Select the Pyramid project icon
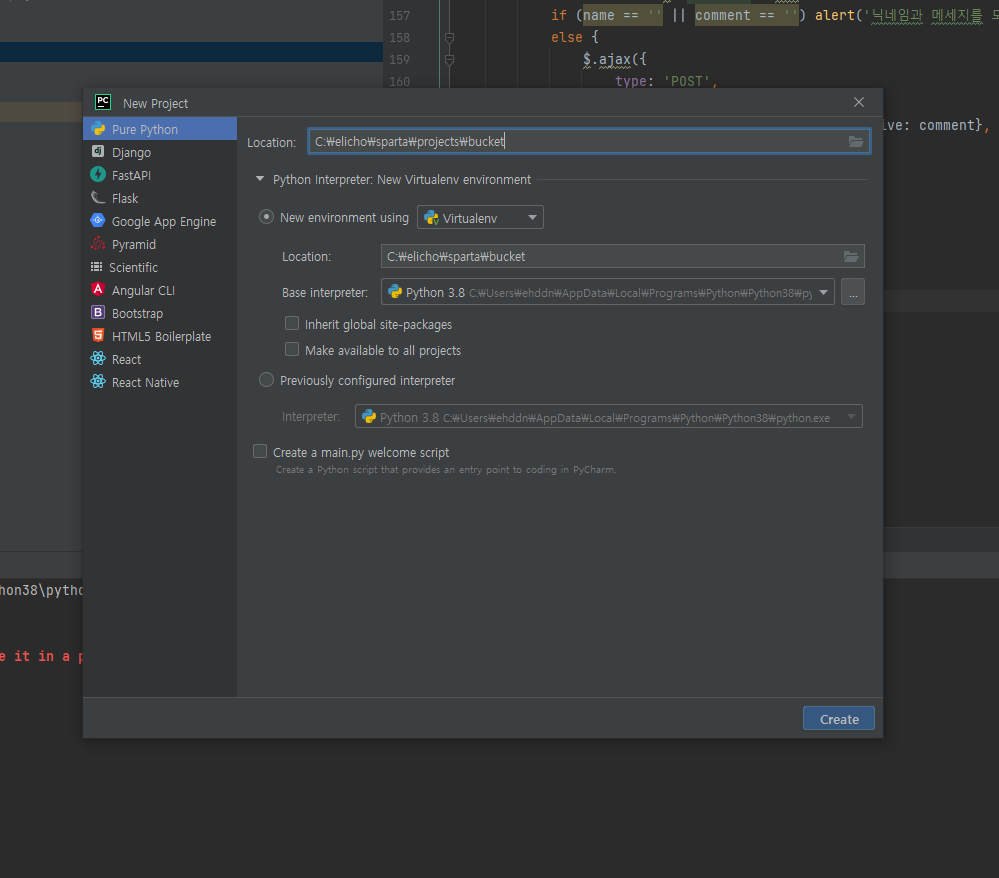Image resolution: width=999 pixels, height=878 pixels. coord(98,243)
